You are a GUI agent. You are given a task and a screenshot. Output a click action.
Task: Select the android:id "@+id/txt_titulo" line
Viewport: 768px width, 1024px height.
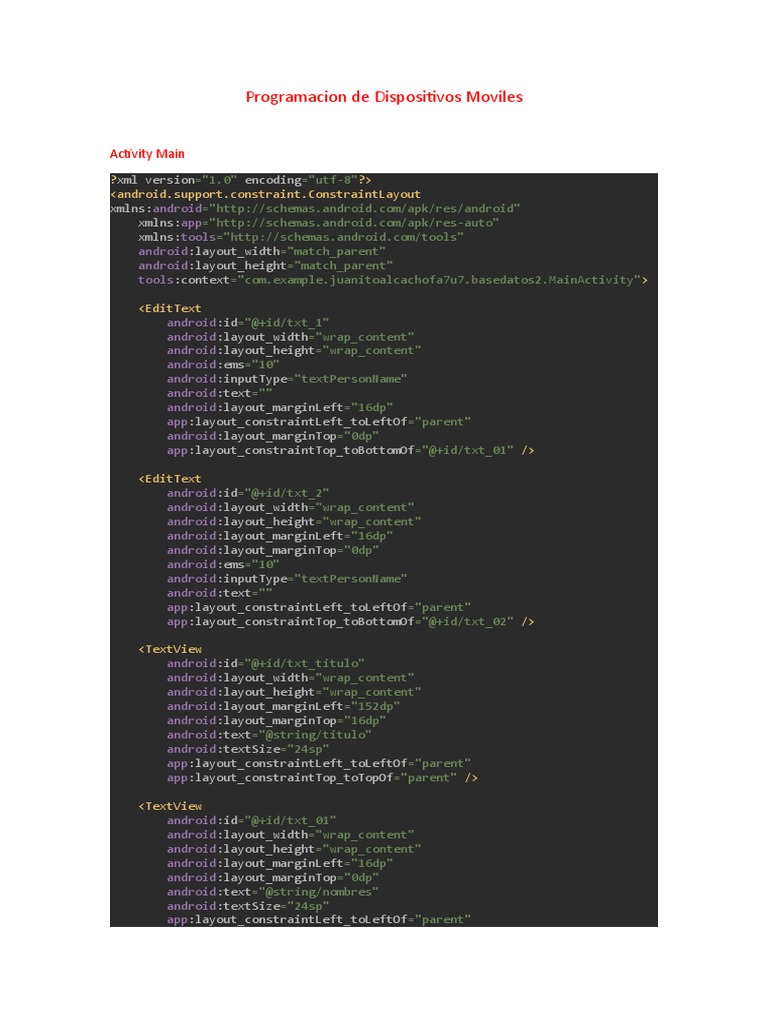(265, 663)
